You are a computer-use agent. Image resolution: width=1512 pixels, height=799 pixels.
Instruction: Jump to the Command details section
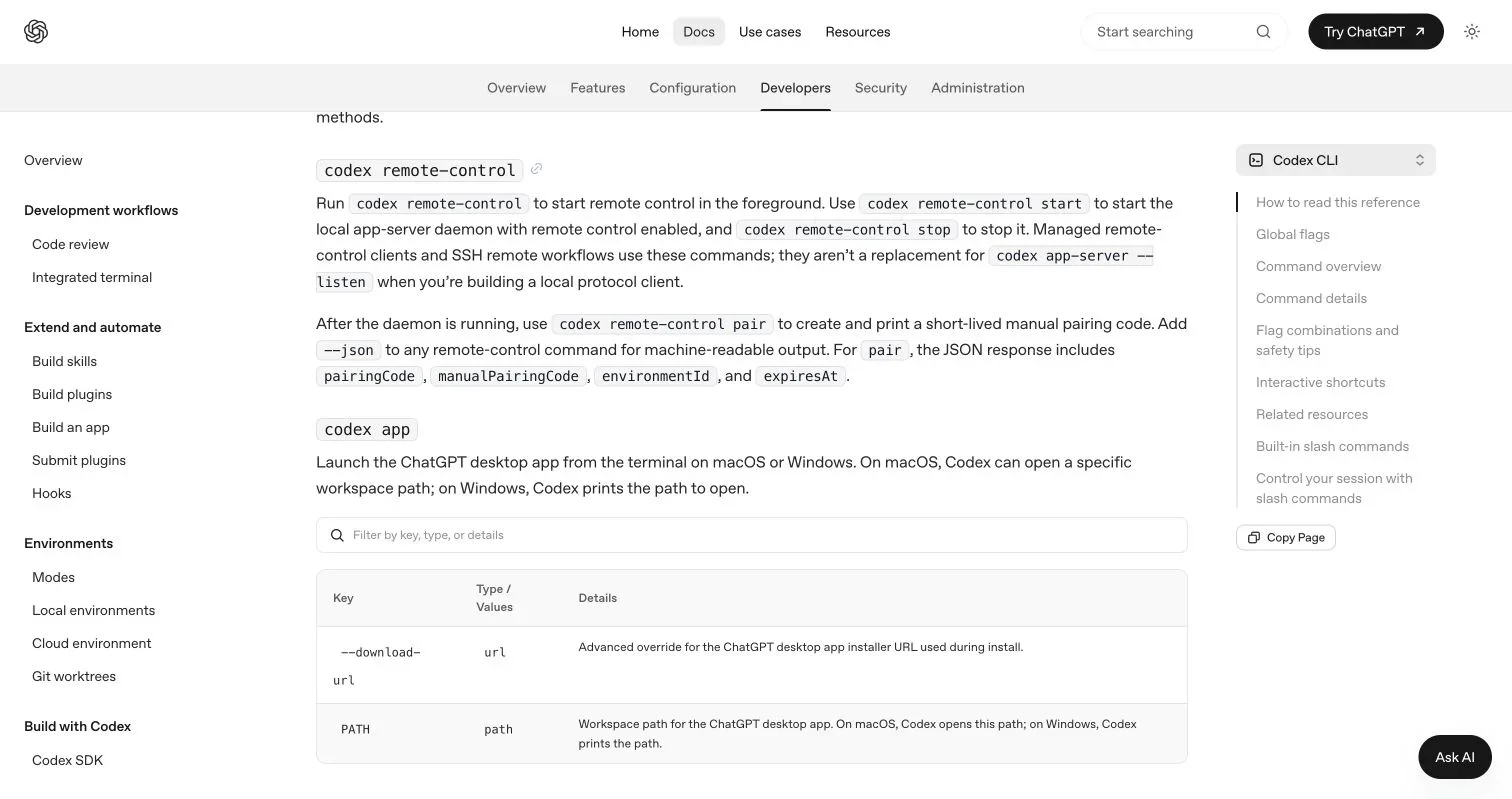[x=1311, y=298]
